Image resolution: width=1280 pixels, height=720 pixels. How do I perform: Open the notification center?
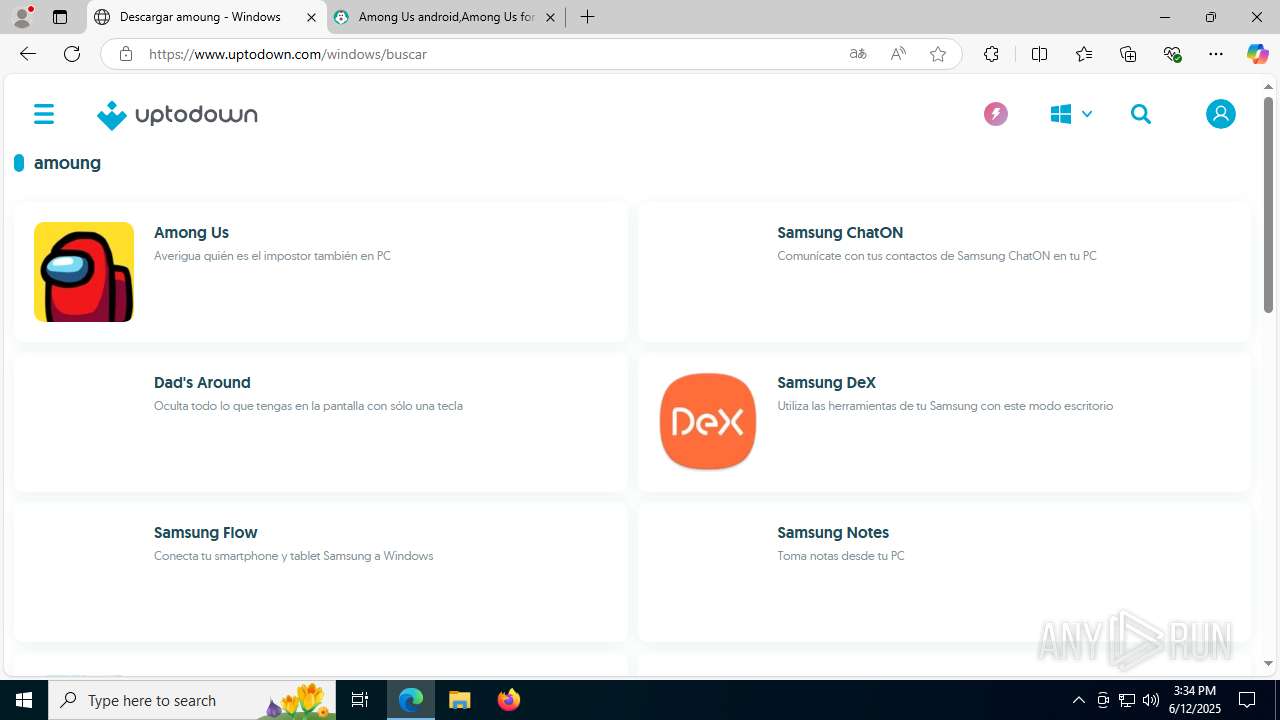point(1247,700)
